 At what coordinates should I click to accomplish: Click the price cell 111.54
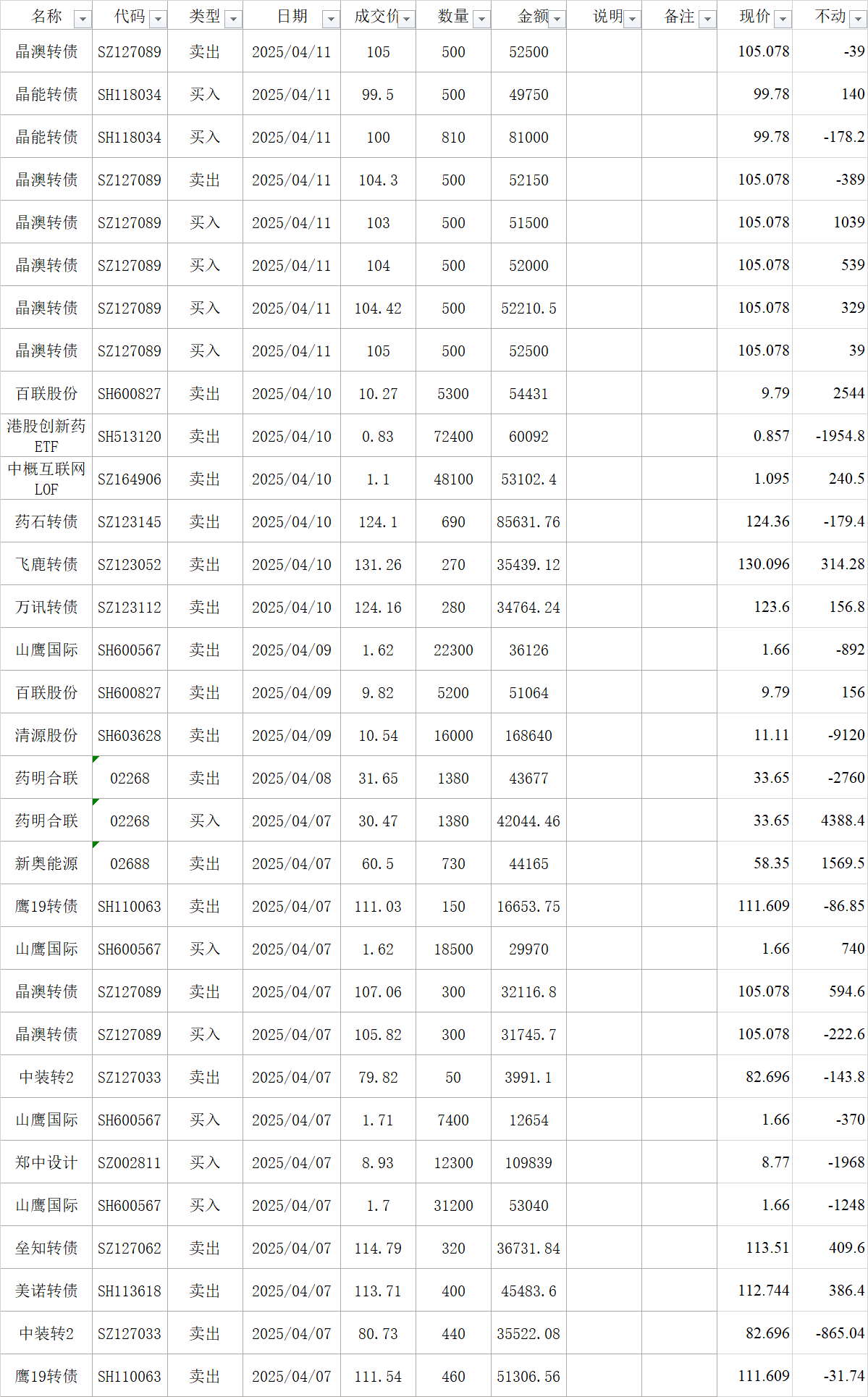tap(378, 1376)
